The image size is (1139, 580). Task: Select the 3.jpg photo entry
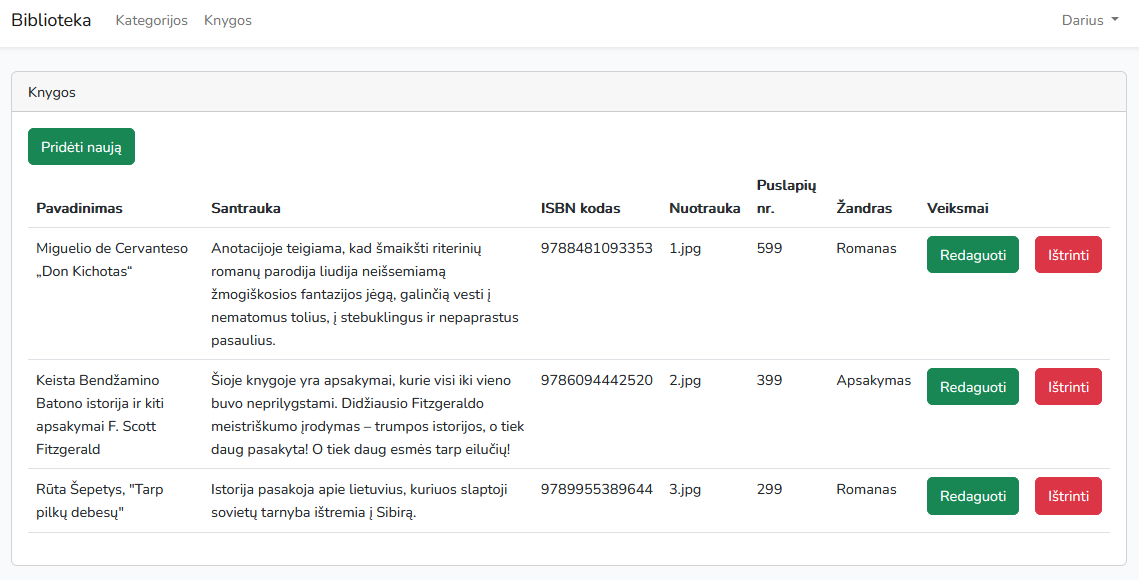(685, 490)
